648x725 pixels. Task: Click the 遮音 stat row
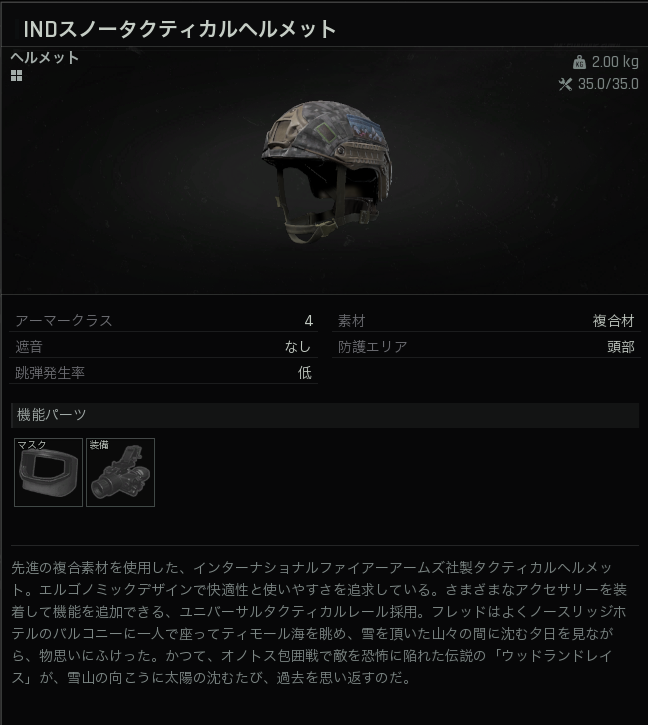(164, 347)
